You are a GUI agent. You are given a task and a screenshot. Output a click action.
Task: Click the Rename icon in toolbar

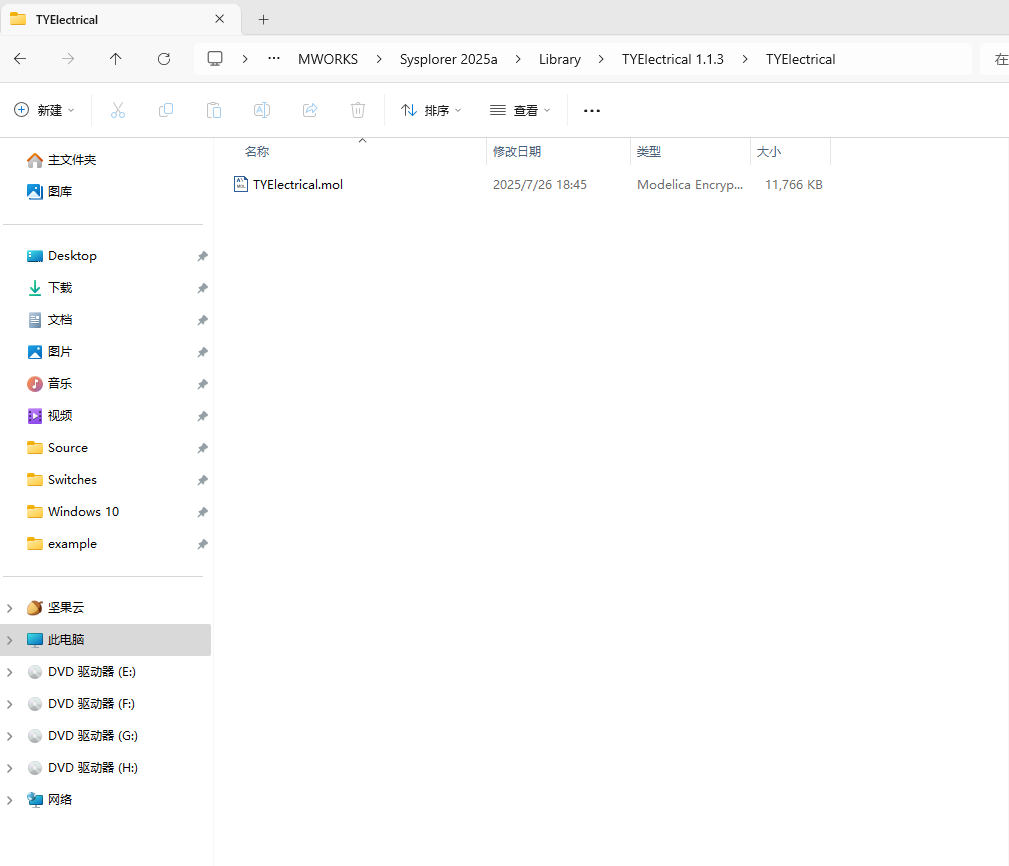click(x=262, y=110)
